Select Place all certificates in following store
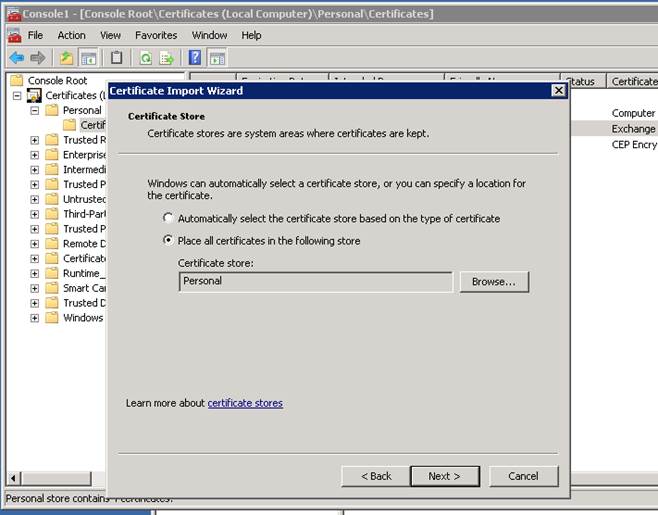658x515 pixels. pyautogui.click(x=168, y=241)
